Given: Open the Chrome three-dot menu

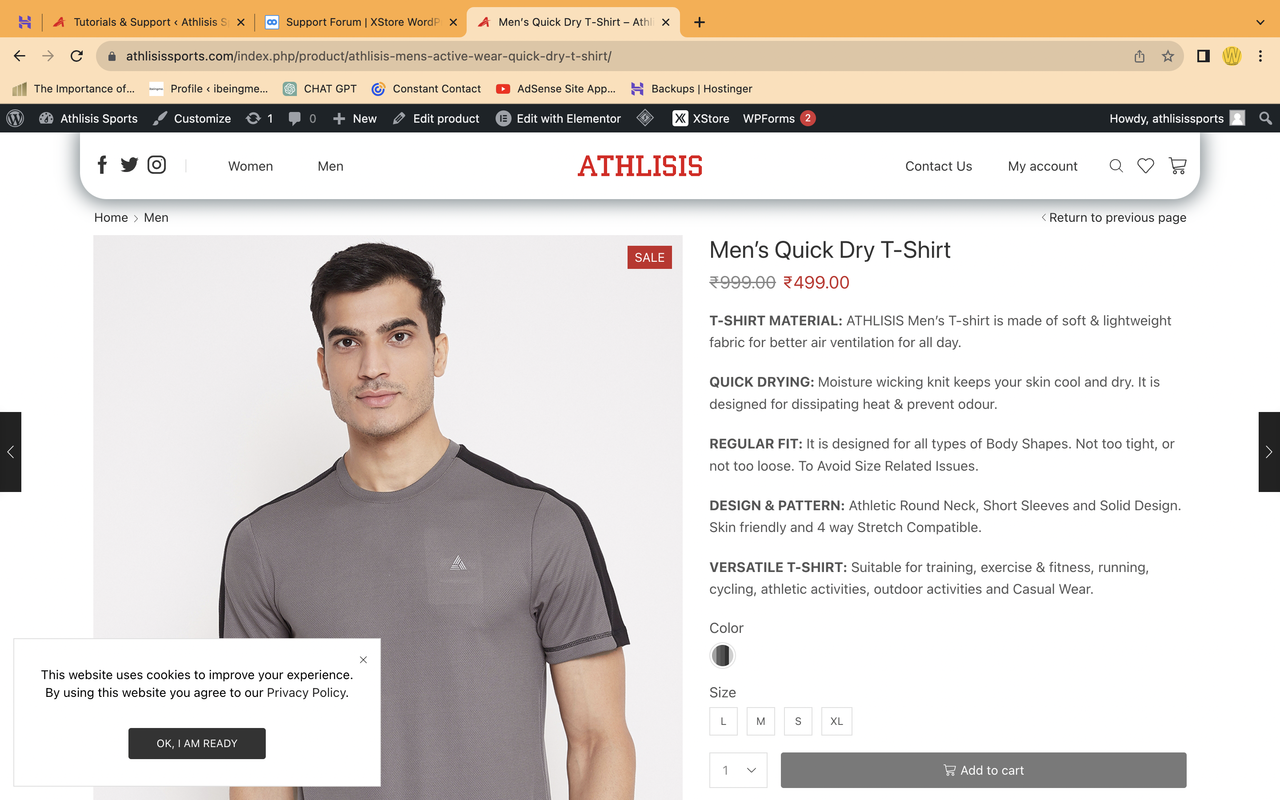Looking at the screenshot, I should tap(1261, 56).
